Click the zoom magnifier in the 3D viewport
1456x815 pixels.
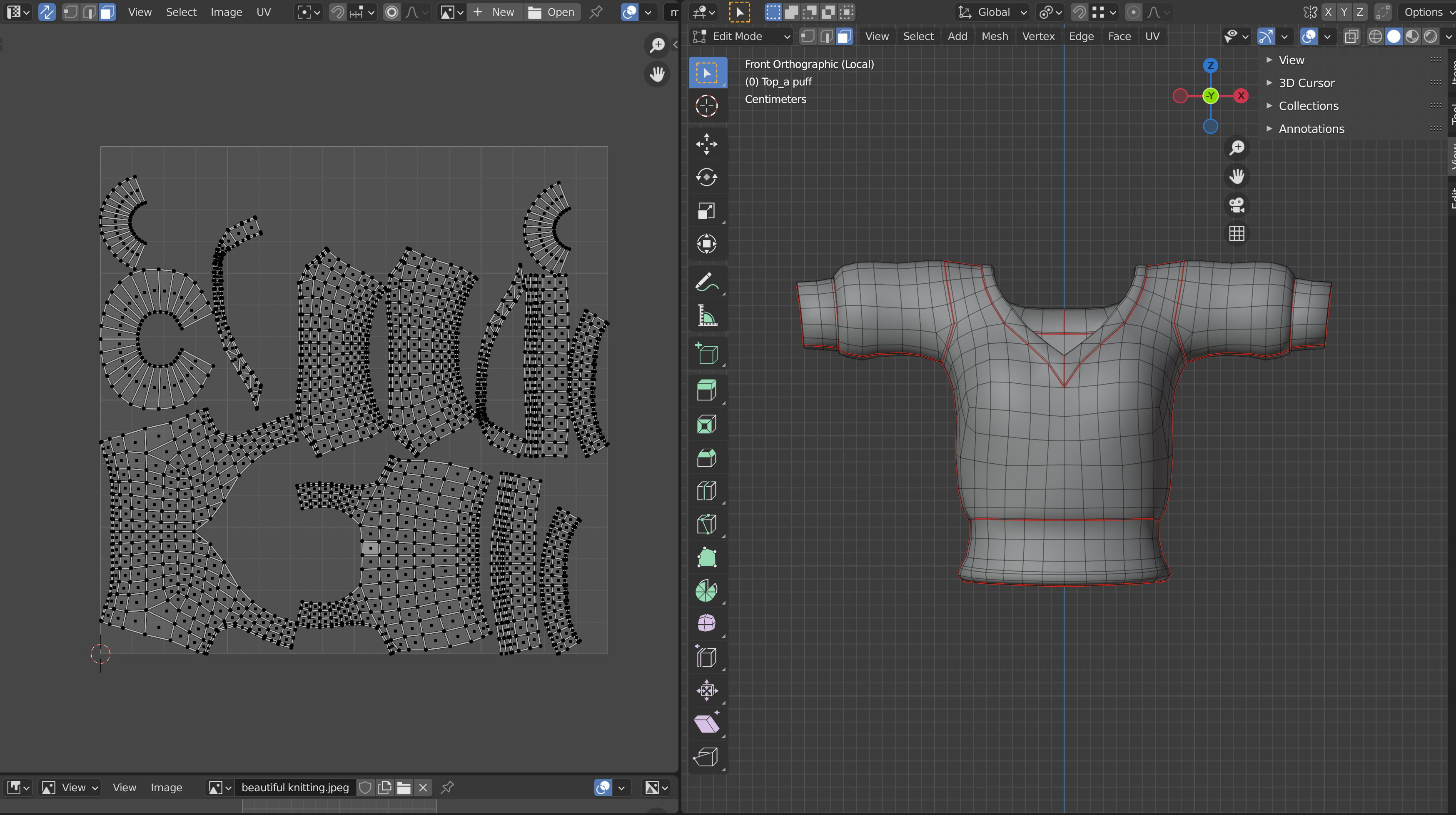(1237, 147)
